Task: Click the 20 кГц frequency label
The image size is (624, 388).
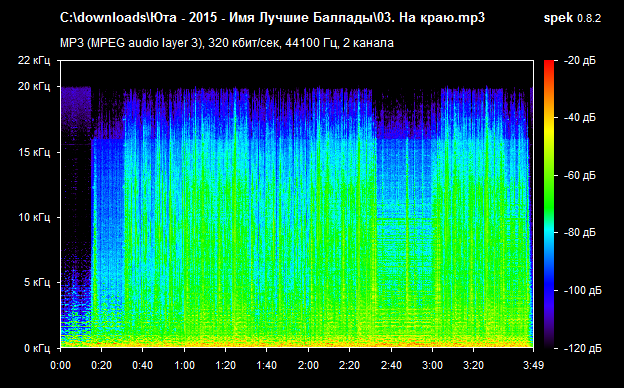Action: point(34,86)
